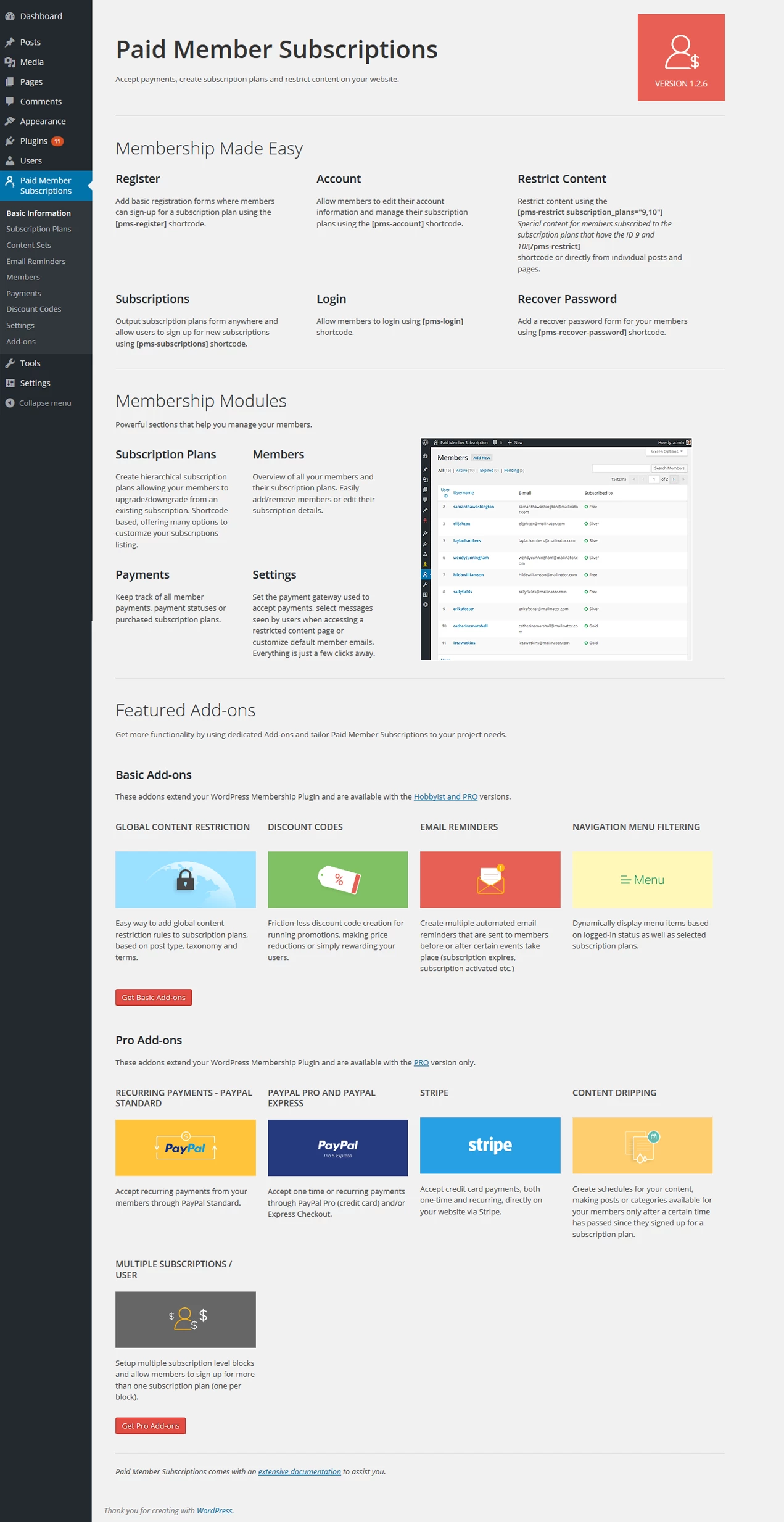Open the extensive documentation link
This screenshot has width=784, height=1522.
coord(299,1471)
